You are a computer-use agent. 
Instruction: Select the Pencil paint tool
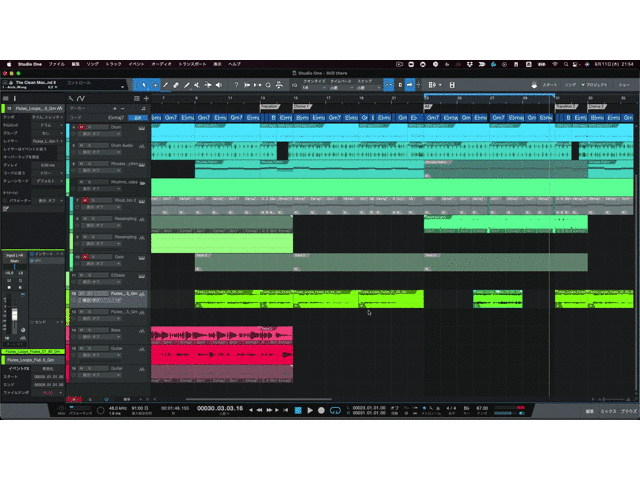point(165,85)
